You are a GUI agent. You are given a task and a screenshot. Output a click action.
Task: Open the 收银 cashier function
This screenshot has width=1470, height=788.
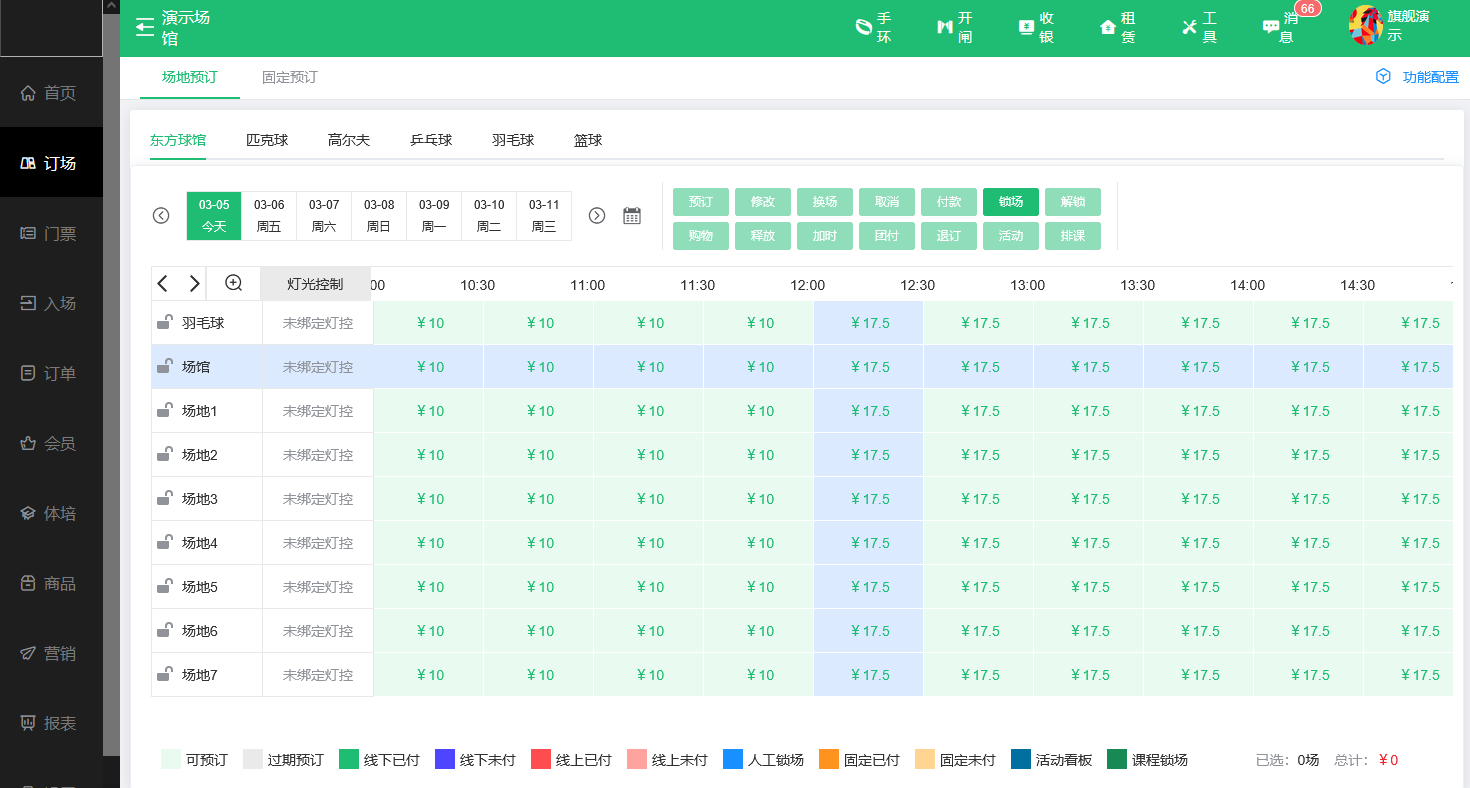(x=1036, y=28)
